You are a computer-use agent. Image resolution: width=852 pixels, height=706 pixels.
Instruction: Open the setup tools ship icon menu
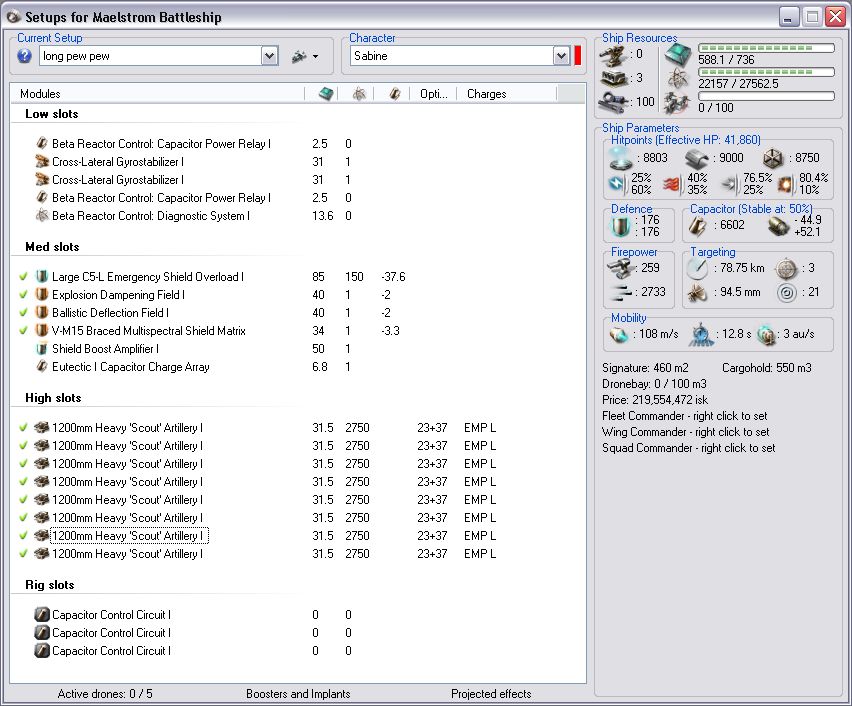click(304, 56)
